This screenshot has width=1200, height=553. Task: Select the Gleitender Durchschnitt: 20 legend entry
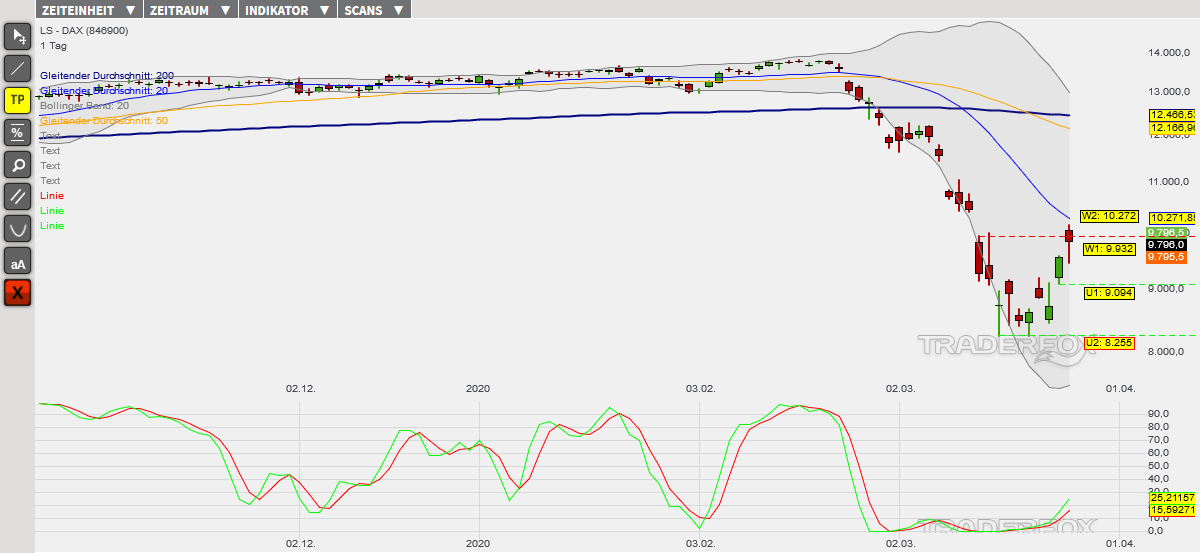click(x=104, y=91)
